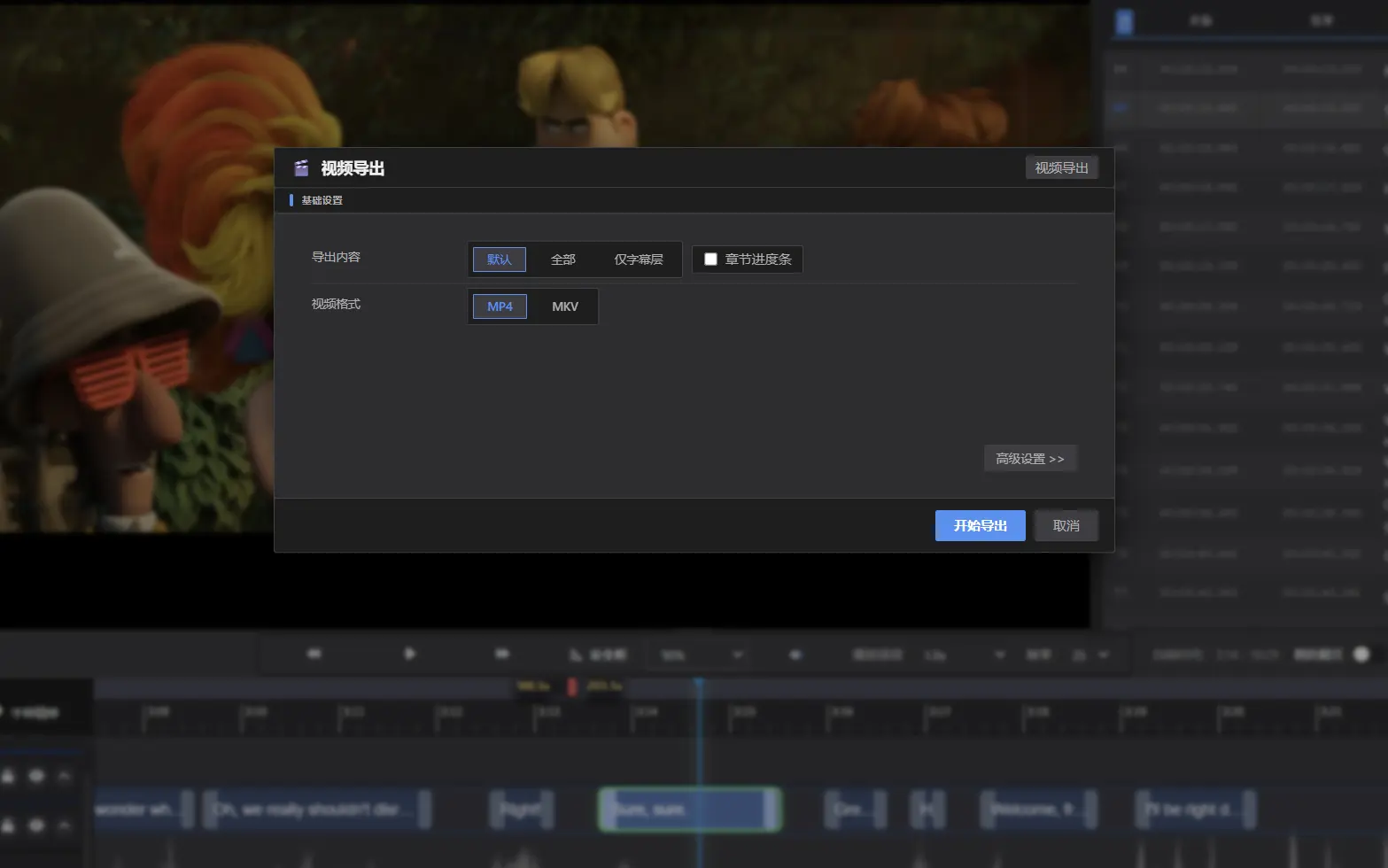Collapse the upper subtitle track with its chevron

coord(64,776)
